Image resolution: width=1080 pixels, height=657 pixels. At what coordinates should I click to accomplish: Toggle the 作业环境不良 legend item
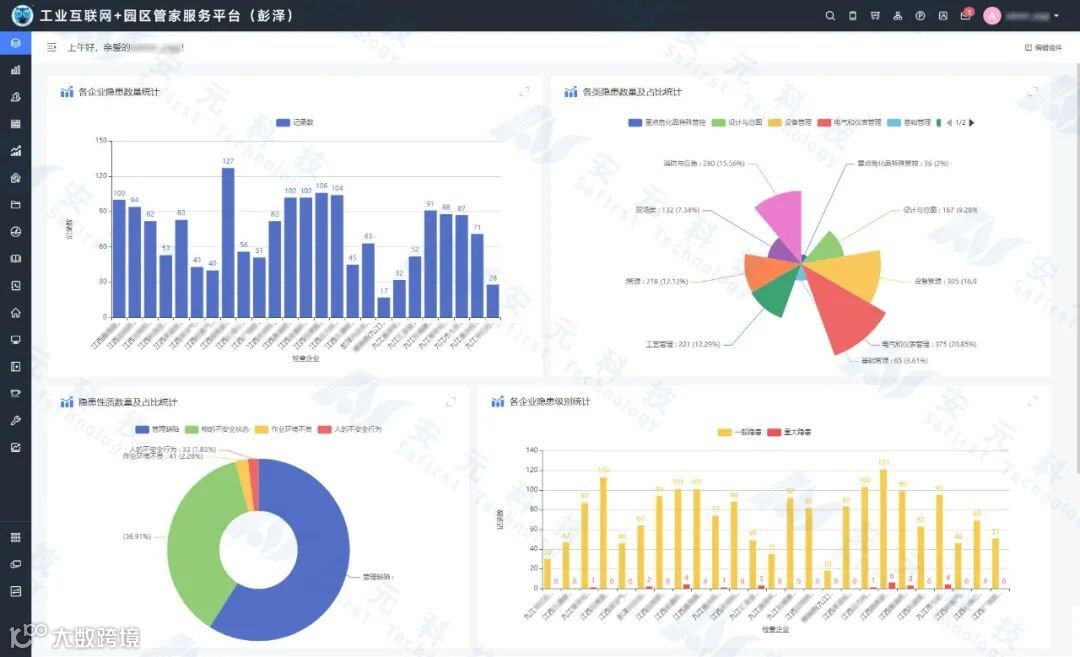click(283, 429)
